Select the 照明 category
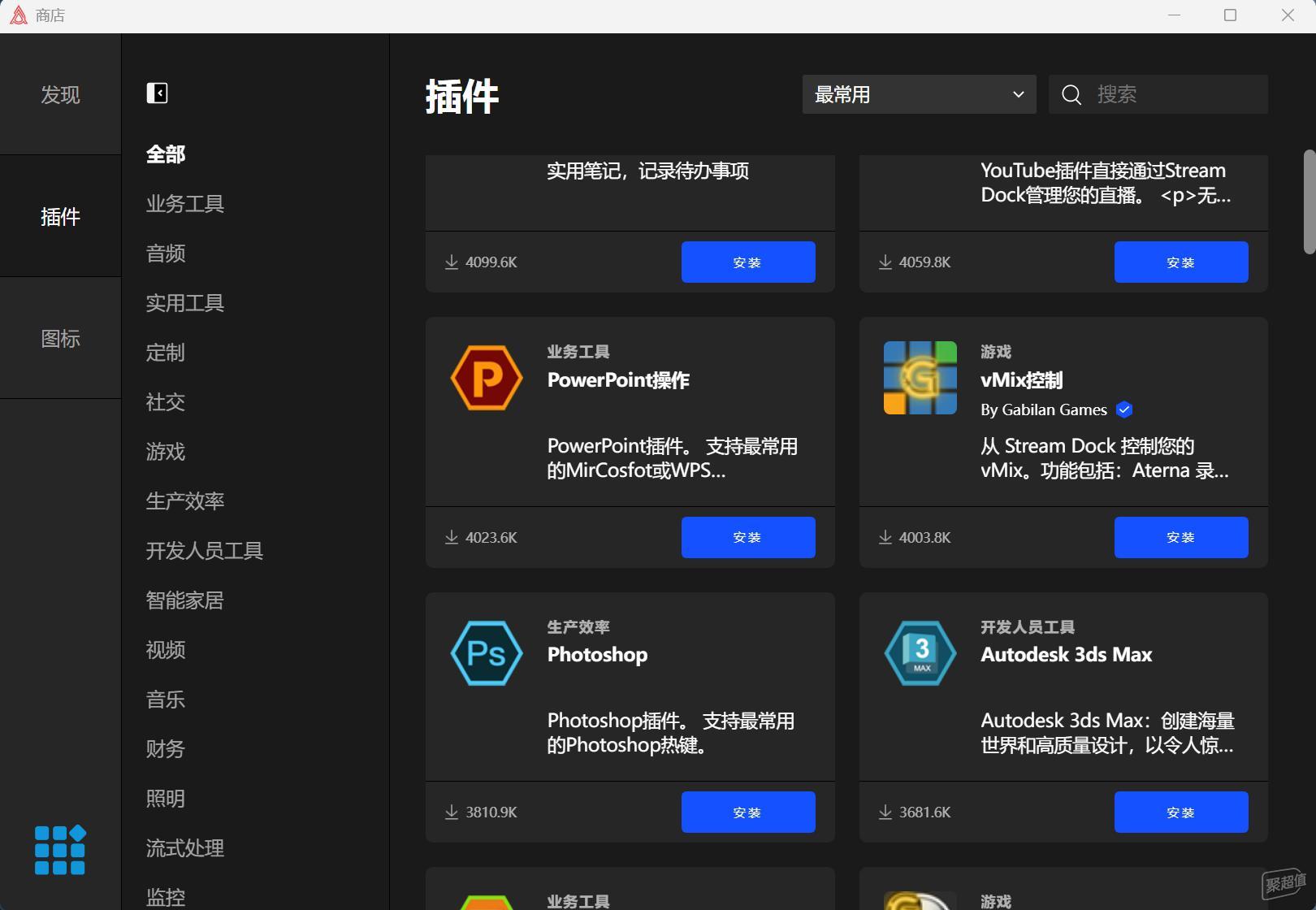This screenshot has height=910, width=1316. (166, 799)
